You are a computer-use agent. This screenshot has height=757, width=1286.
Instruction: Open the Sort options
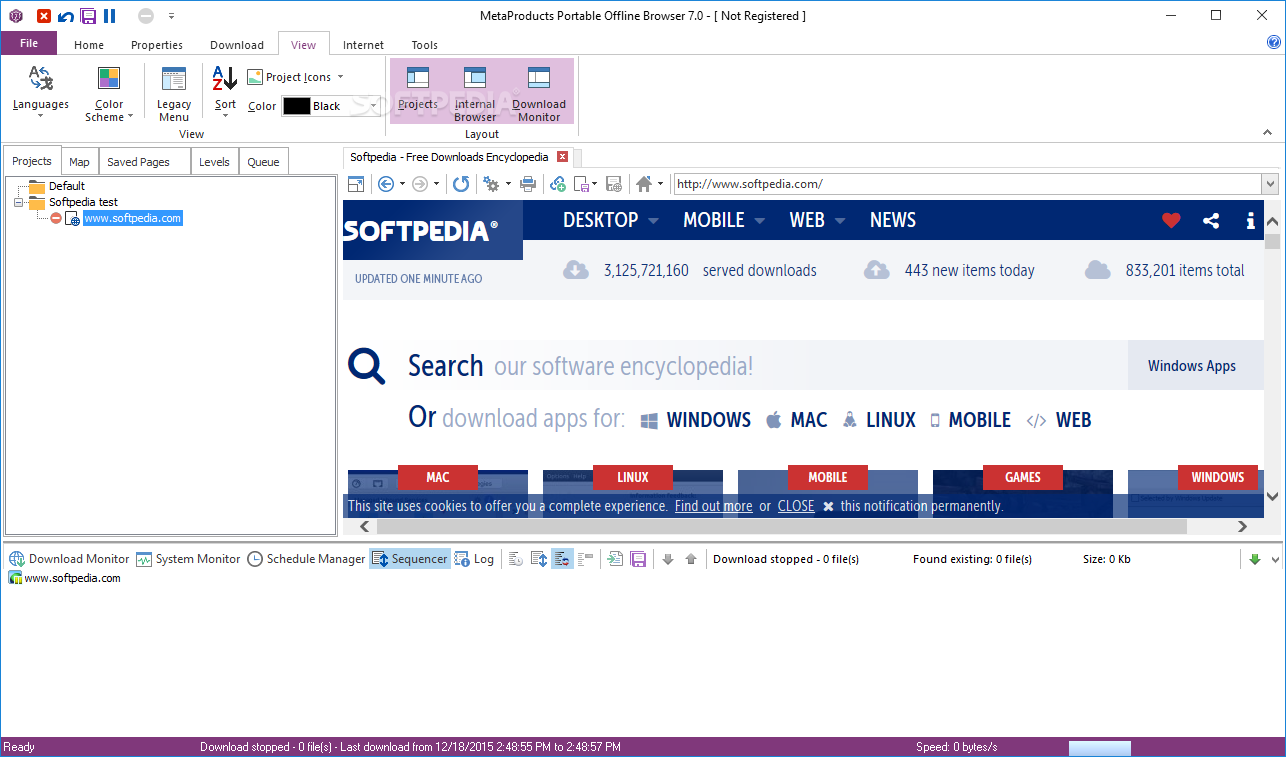[226, 91]
